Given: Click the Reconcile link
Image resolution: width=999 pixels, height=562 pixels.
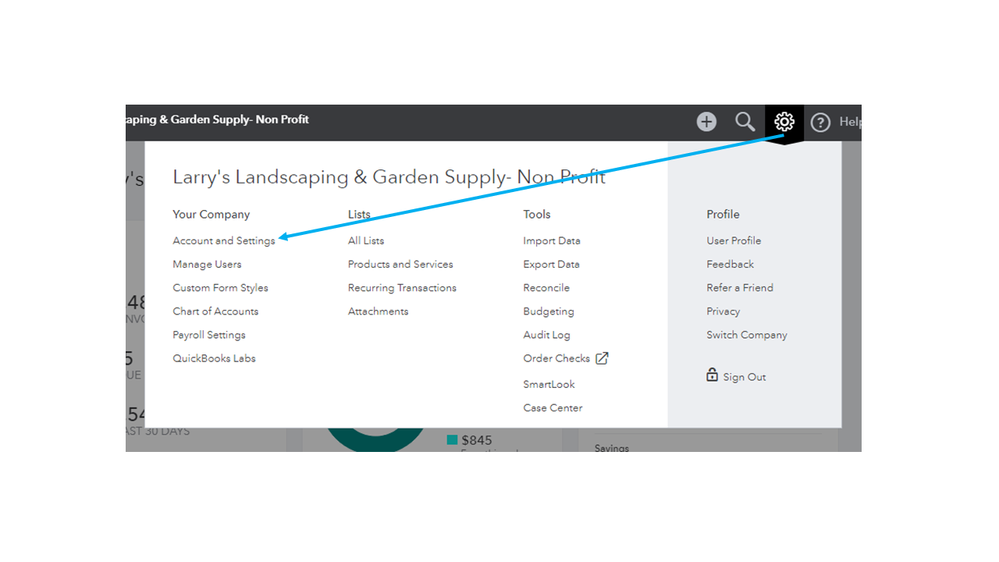Looking at the screenshot, I should click(x=546, y=288).
